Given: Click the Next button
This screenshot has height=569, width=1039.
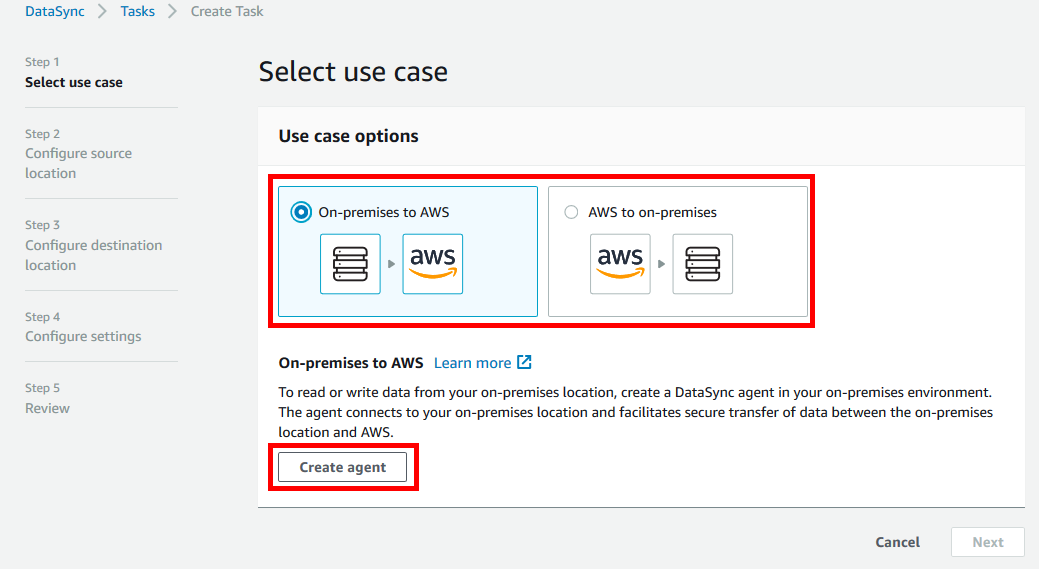Looking at the screenshot, I should [987, 542].
